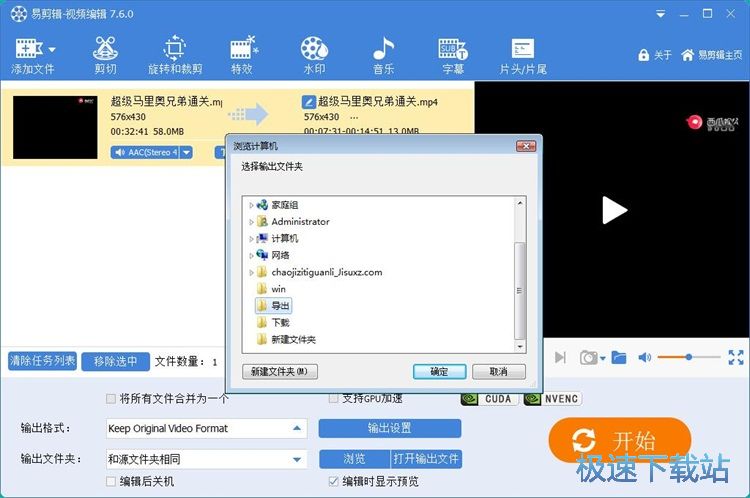
Task: Click the orange 开始 start button
Action: [x=620, y=440]
